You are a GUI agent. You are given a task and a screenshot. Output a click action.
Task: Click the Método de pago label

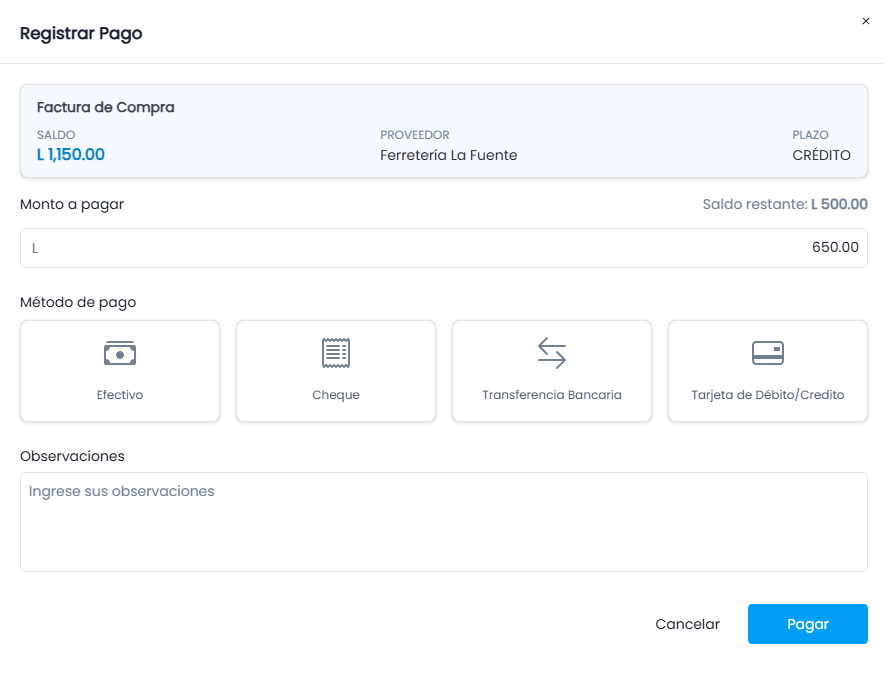78,303
